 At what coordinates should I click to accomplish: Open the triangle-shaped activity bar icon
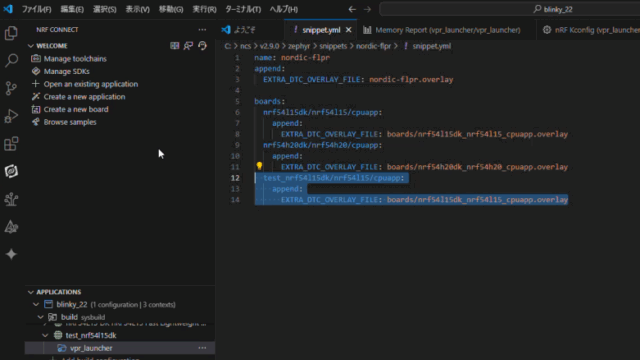[11, 227]
